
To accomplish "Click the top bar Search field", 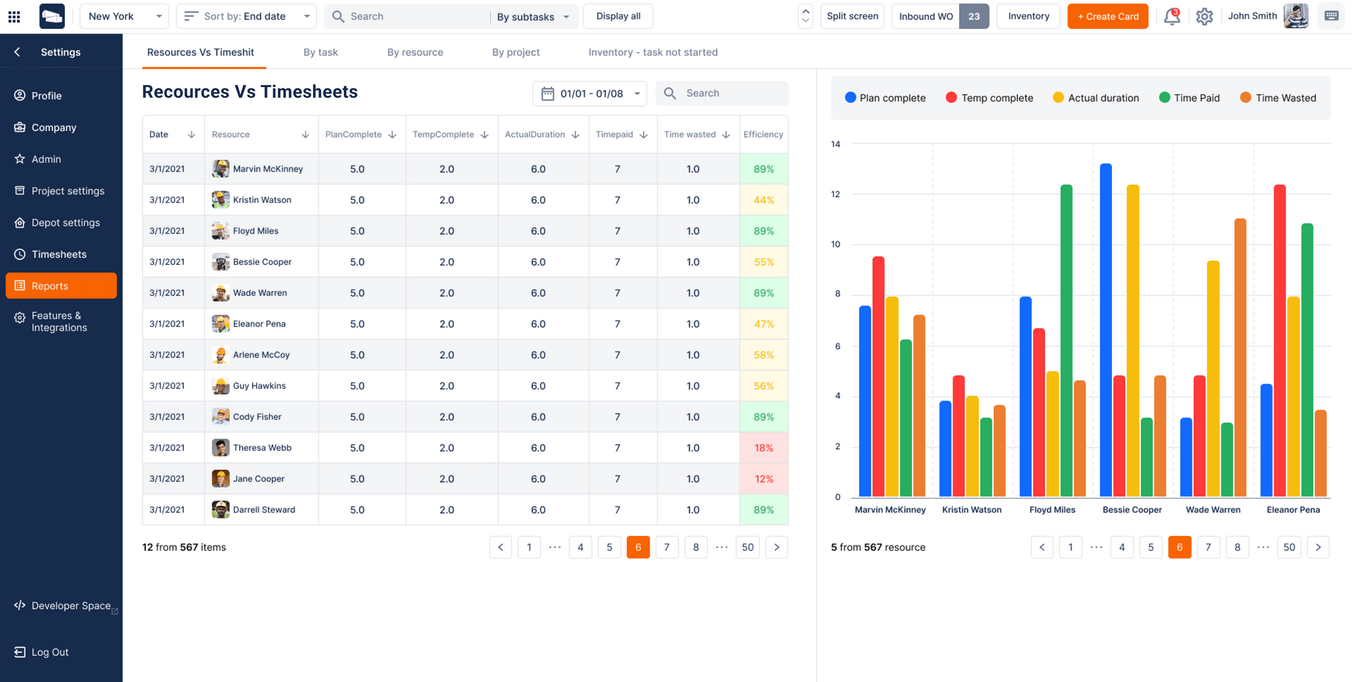I will click(x=407, y=16).
